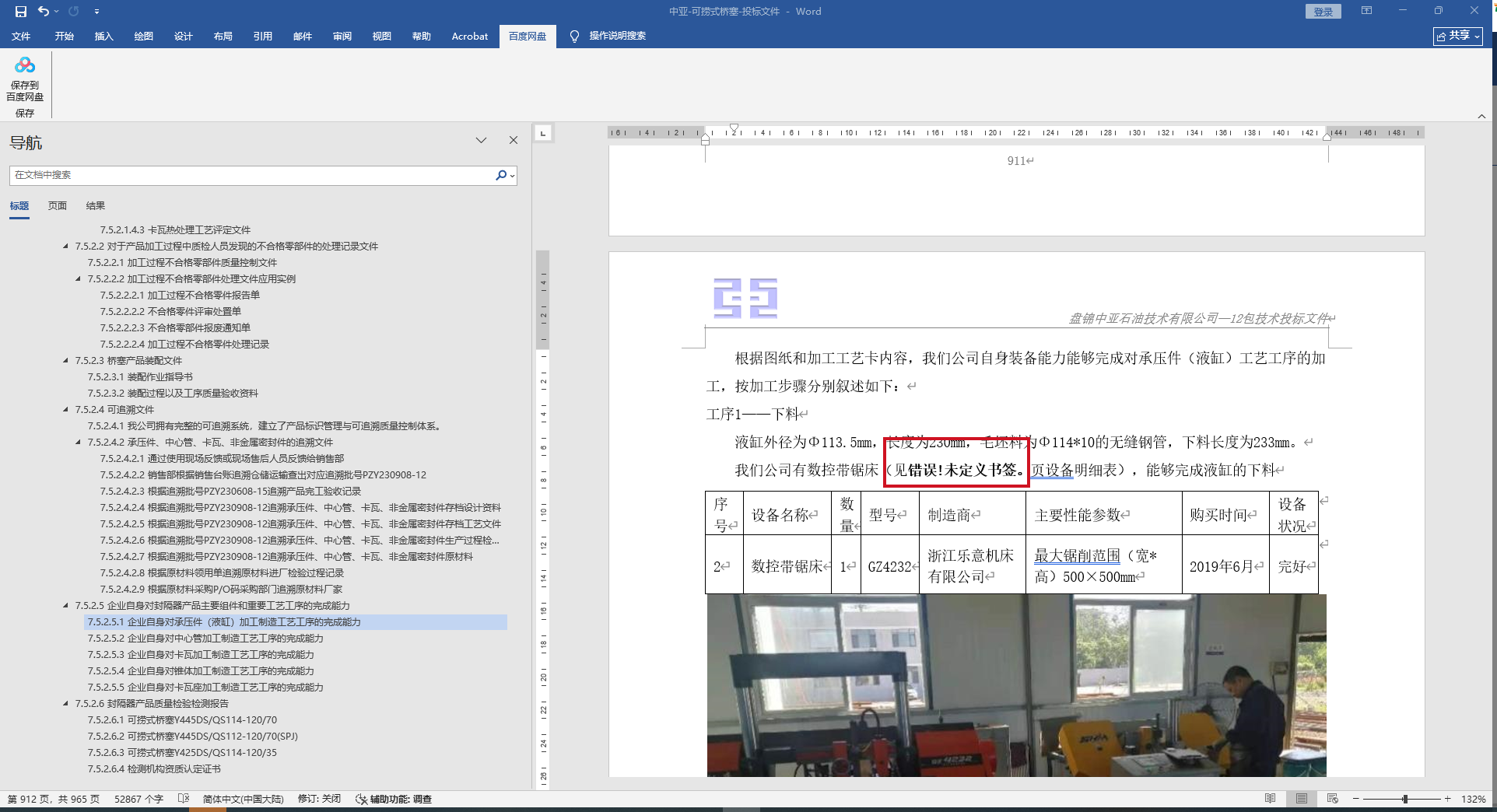Go to heading 7.5.2.1.4.3 卡瓦热处理工艺评定文件

(175, 230)
